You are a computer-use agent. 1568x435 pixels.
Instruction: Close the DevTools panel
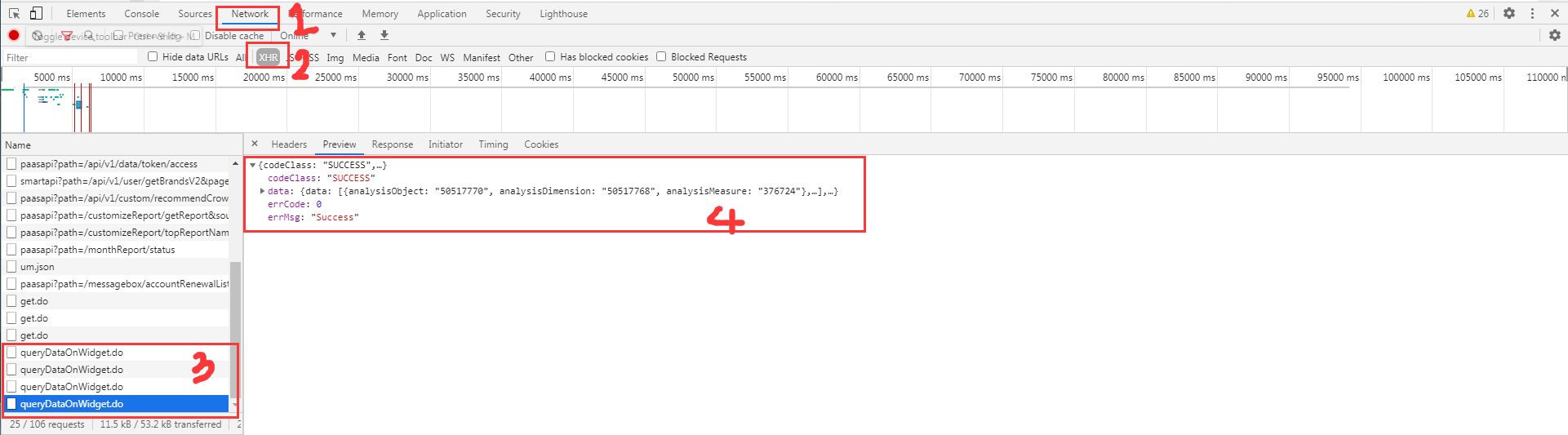1555,13
